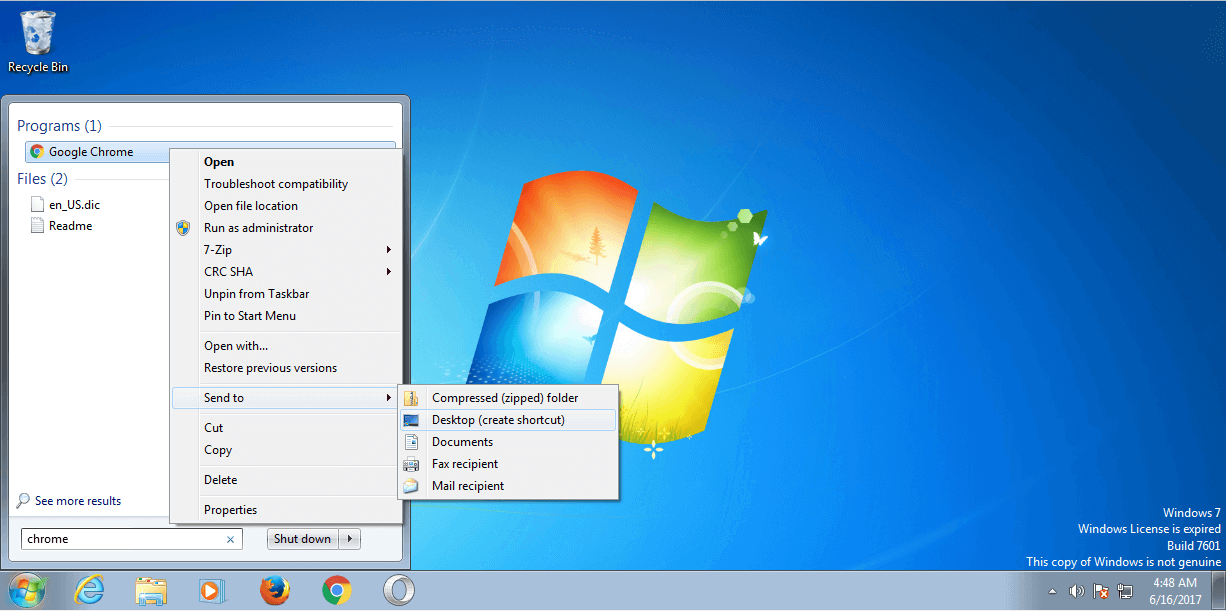Clear the search box with X
The height and width of the screenshot is (611, 1226).
pos(230,540)
